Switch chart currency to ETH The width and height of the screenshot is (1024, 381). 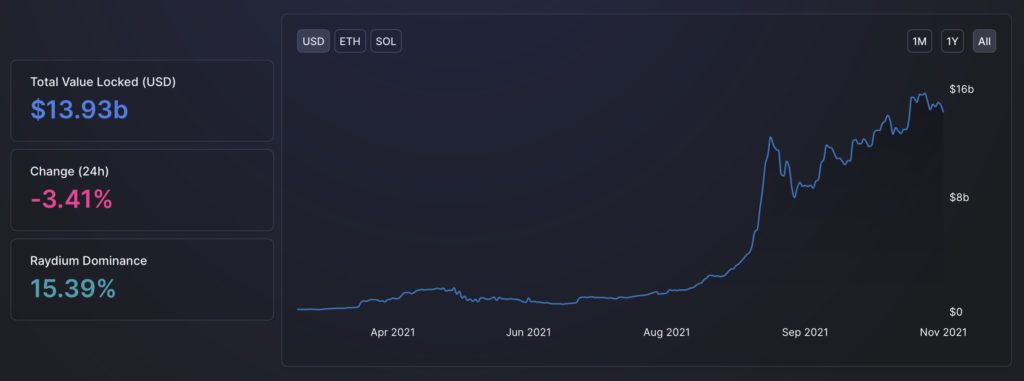350,41
